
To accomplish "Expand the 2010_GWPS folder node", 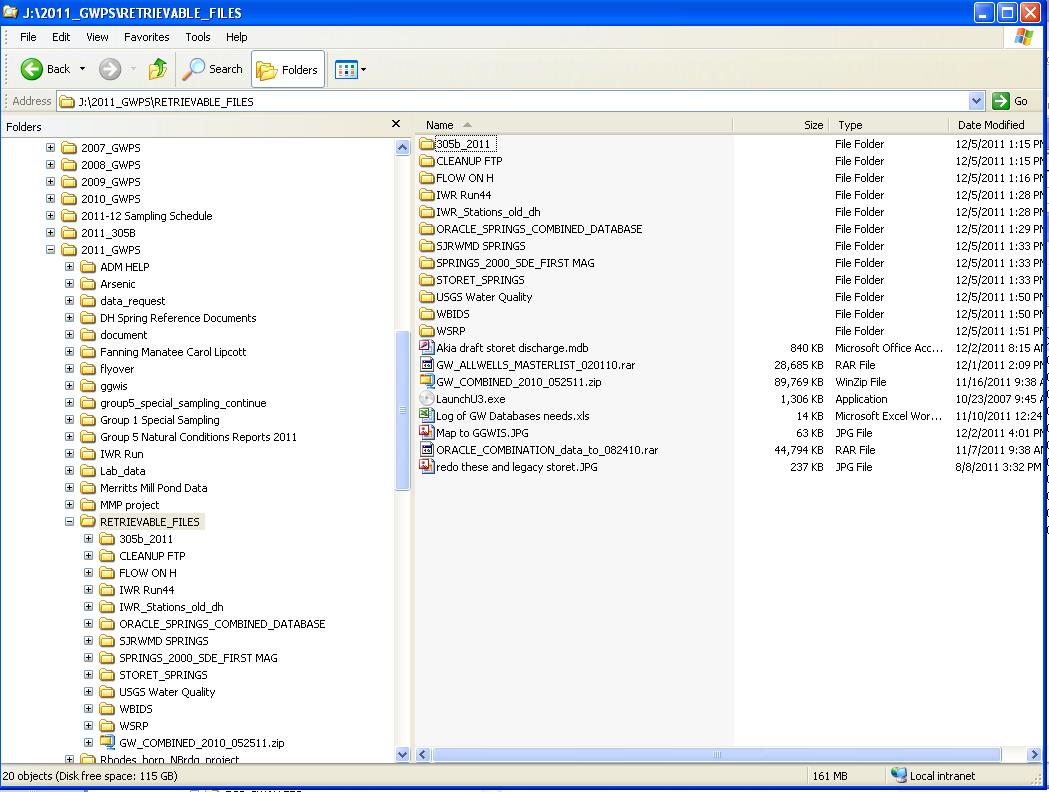I will pos(50,198).
